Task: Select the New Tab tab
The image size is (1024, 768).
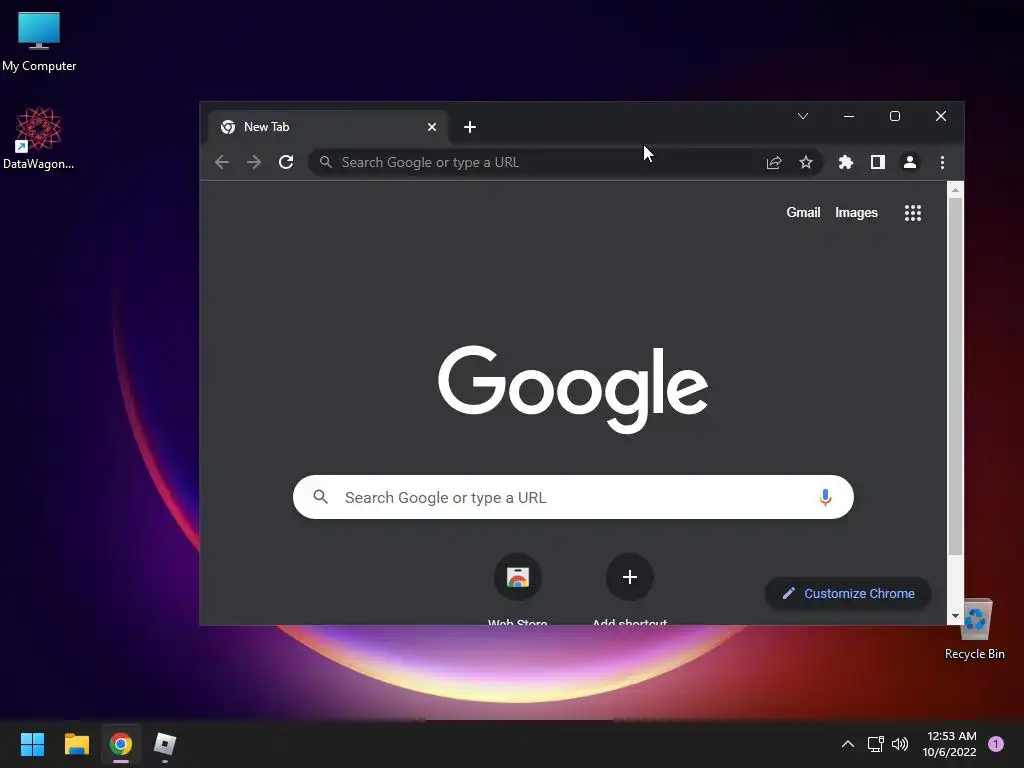Action: 328,127
